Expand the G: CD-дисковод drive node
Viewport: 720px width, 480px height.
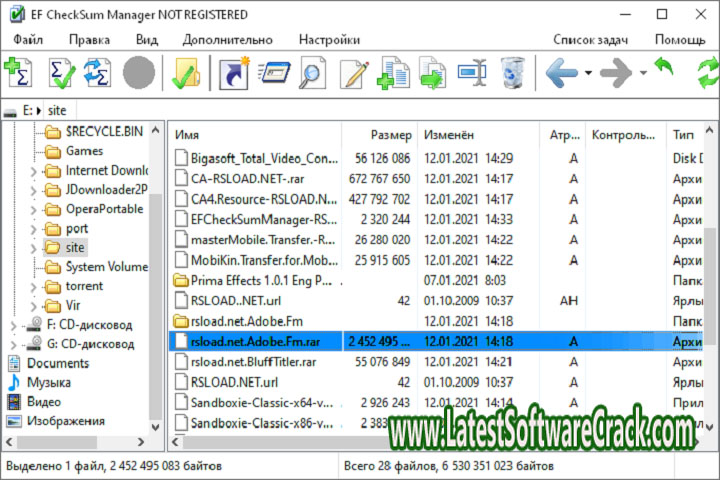(x=14, y=345)
